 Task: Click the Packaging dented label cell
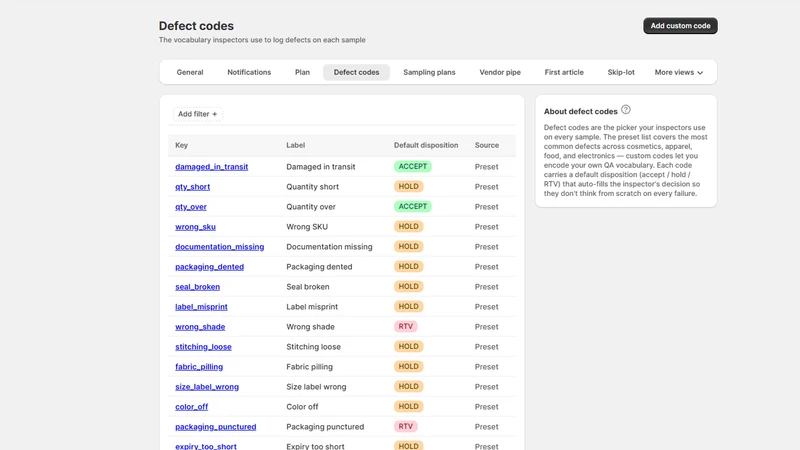pyautogui.click(x=319, y=267)
